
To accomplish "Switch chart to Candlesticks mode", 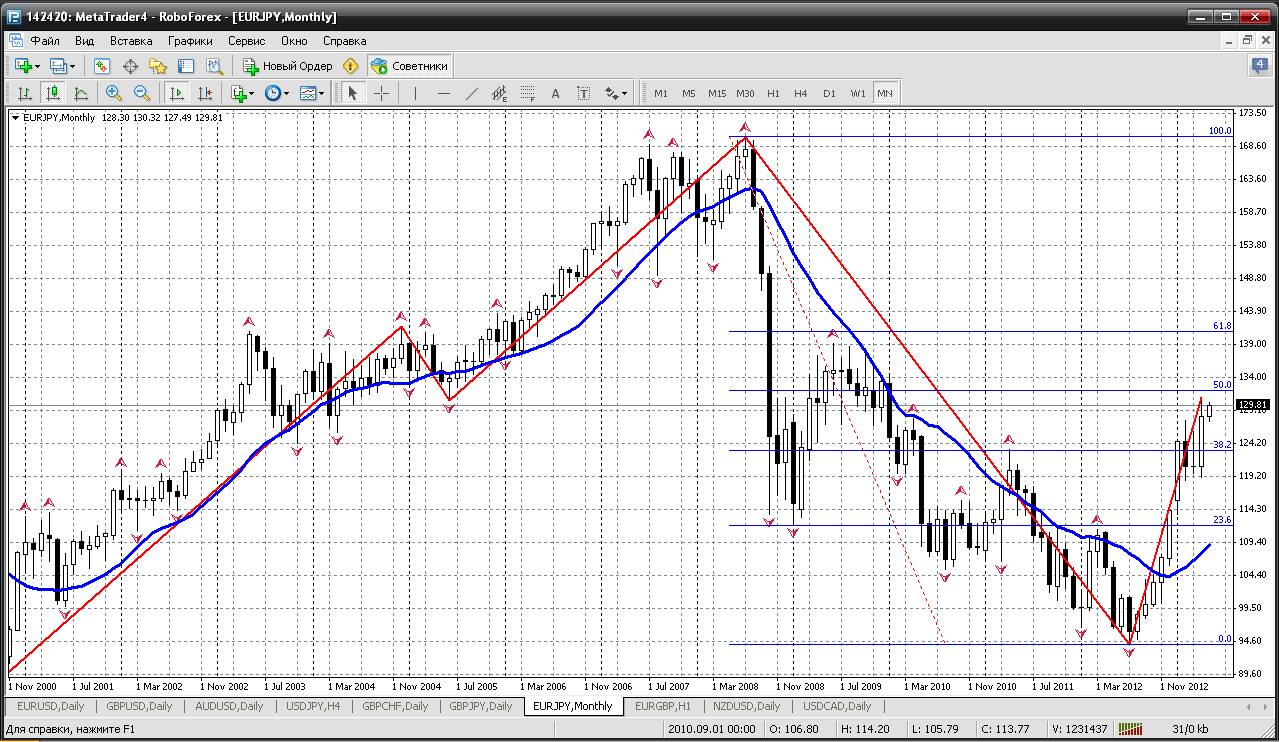I will pos(53,93).
